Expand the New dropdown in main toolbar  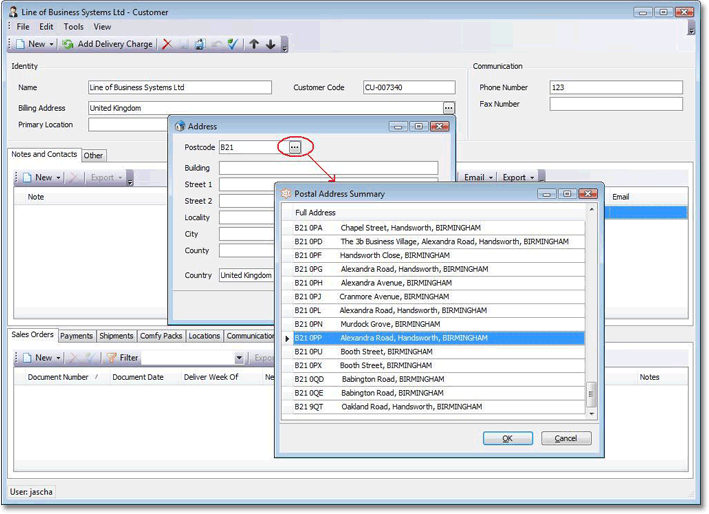51,44
